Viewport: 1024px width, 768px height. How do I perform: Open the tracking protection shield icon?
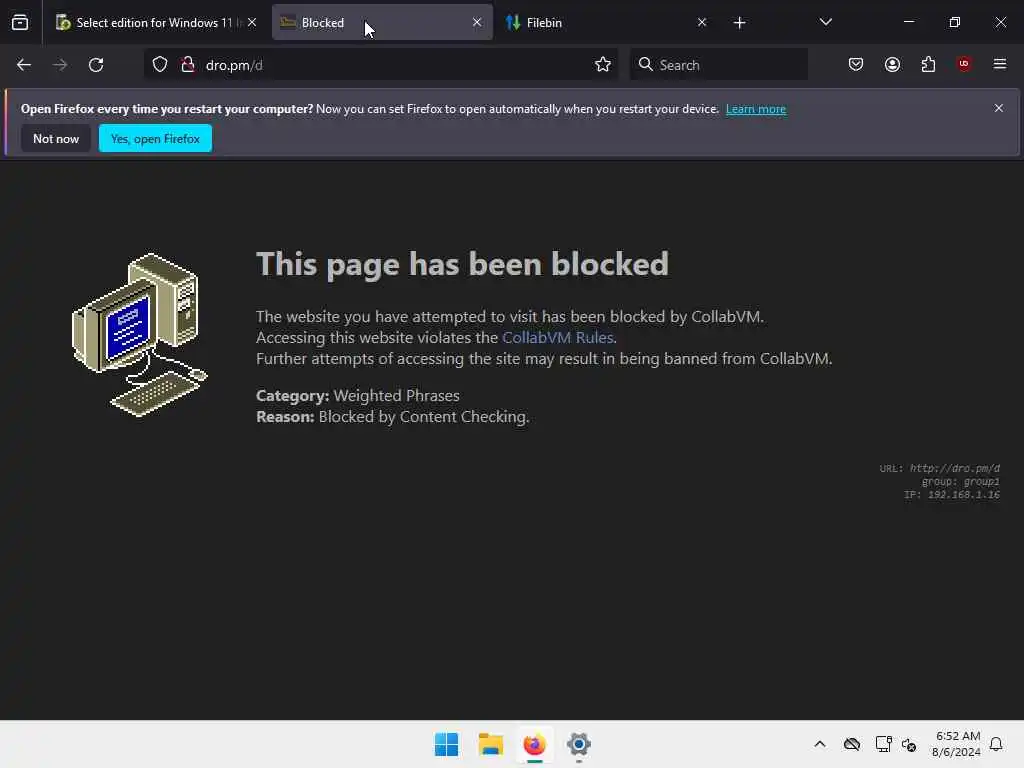tap(160, 65)
